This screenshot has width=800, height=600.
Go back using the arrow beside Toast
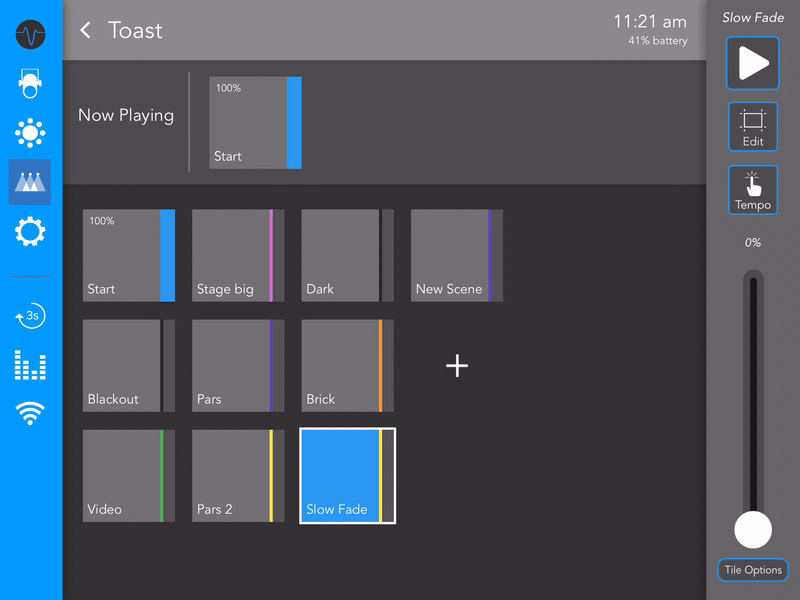[86, 30]
